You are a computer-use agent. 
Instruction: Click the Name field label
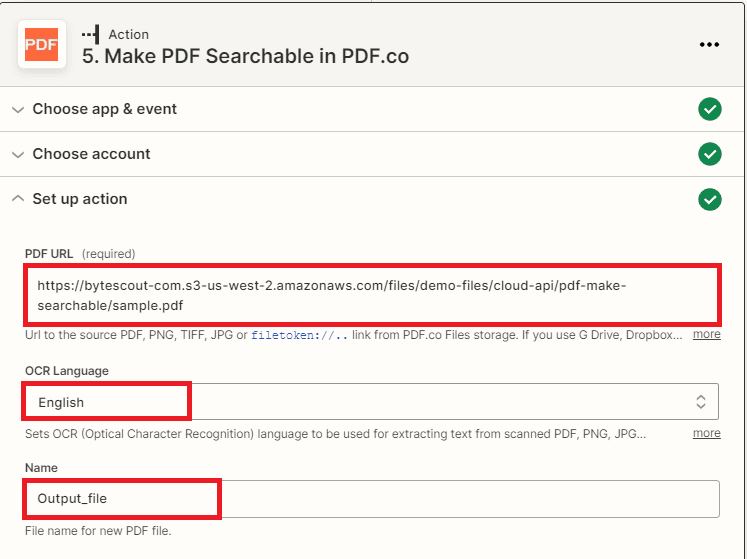pyautogui.click(x=41, y=468)
